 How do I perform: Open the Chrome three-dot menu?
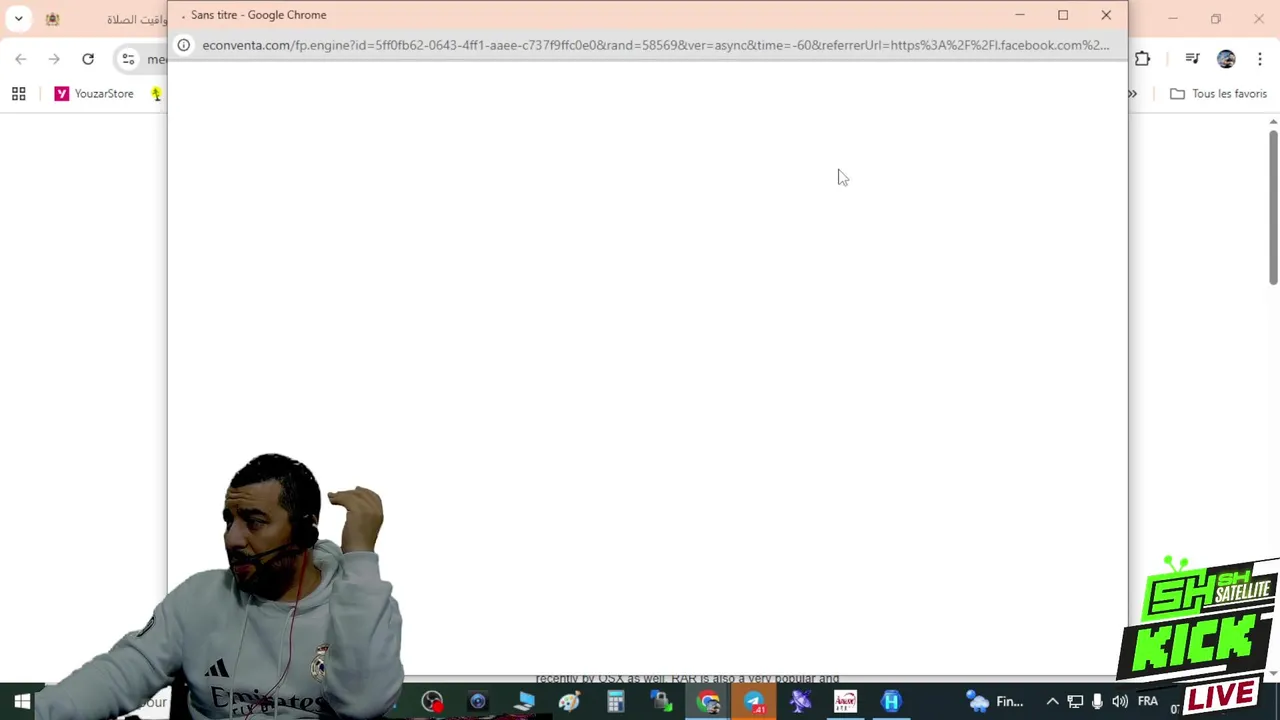click(x=1259, y=59)
